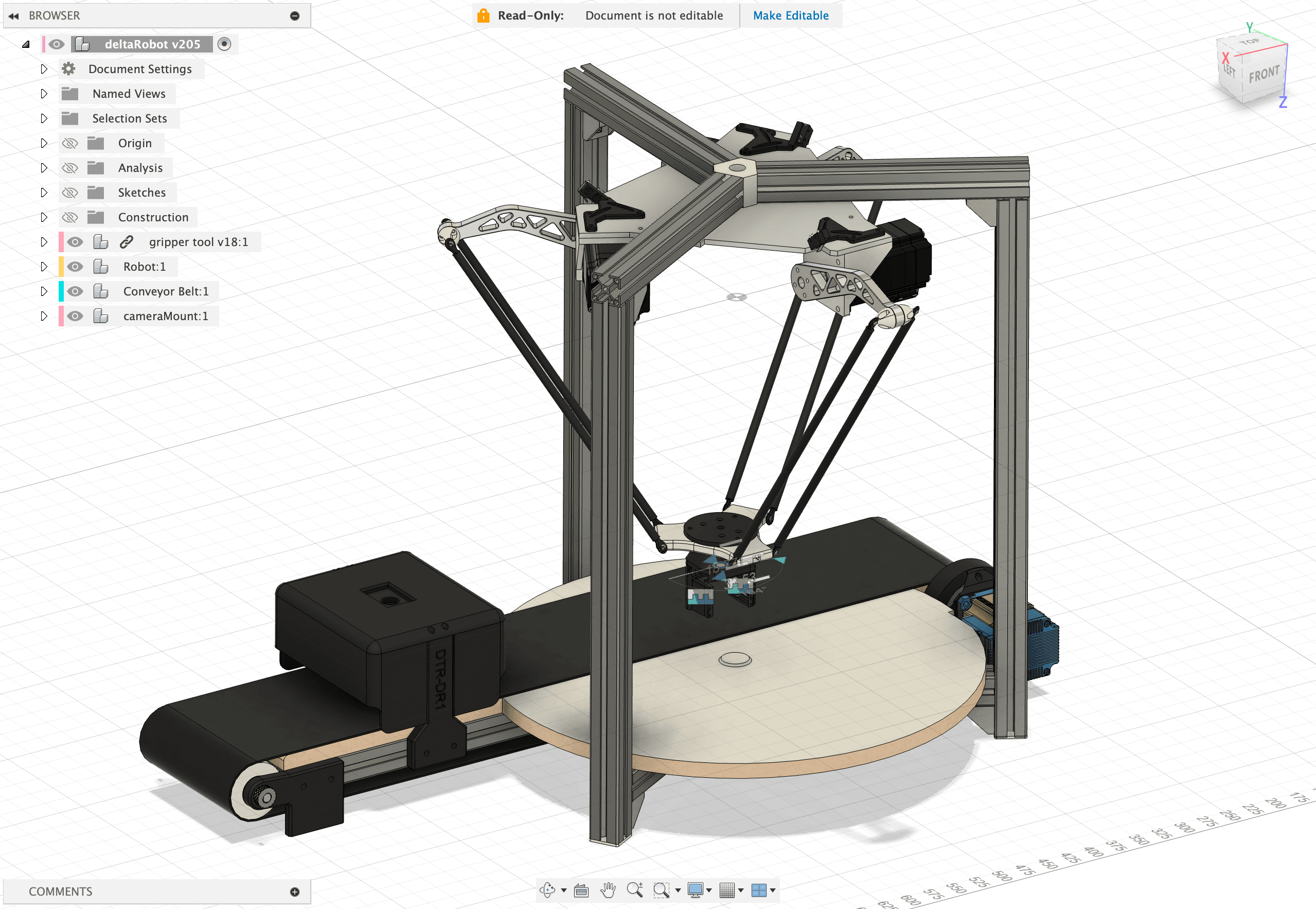The height and width of the screenshot is (909, 1316).
Task: Activate the Look At tool
Action: [x=582, y=889]
